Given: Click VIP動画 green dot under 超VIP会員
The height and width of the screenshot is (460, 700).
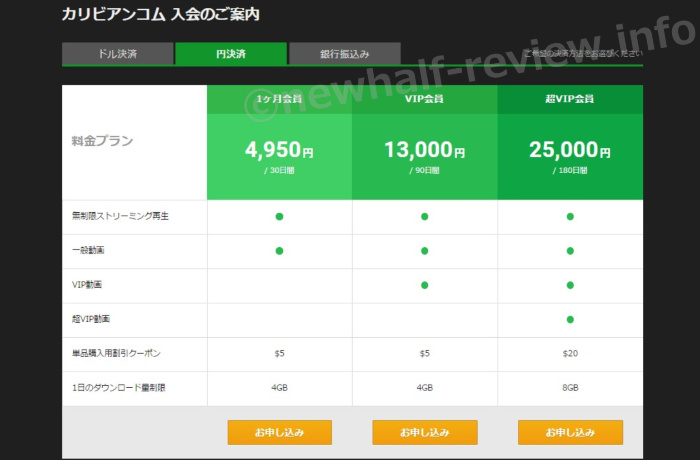Looking at the screenshot, I should (570, 285).
